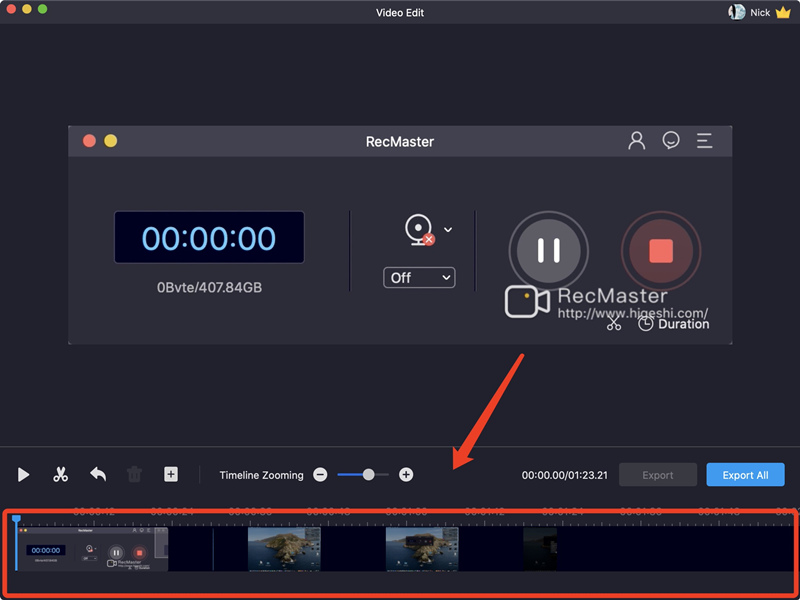Open the Nick user profile avatar
Screen dimensions: 800x600
[736, 12]
